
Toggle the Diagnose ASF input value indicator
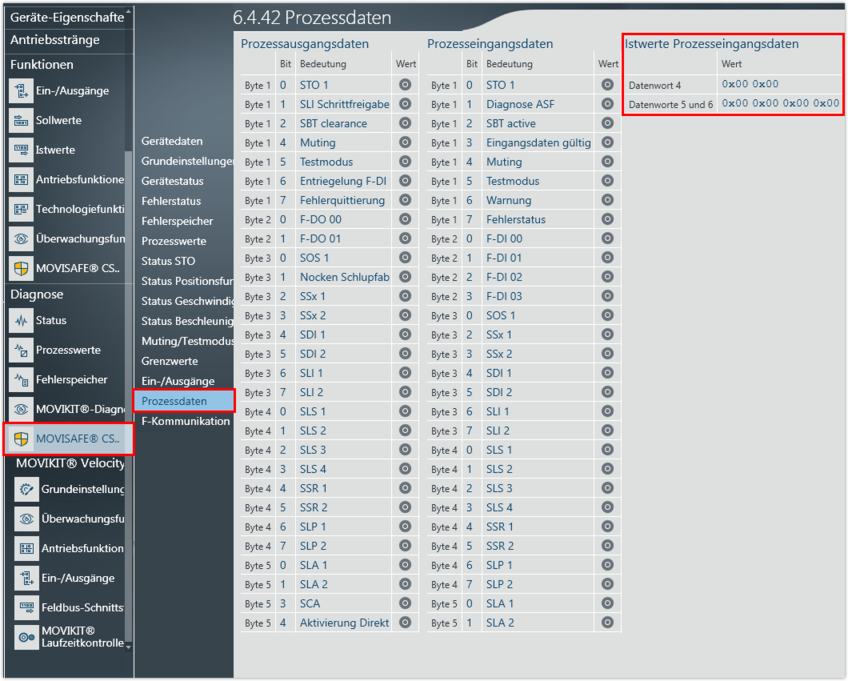(607, 104)
